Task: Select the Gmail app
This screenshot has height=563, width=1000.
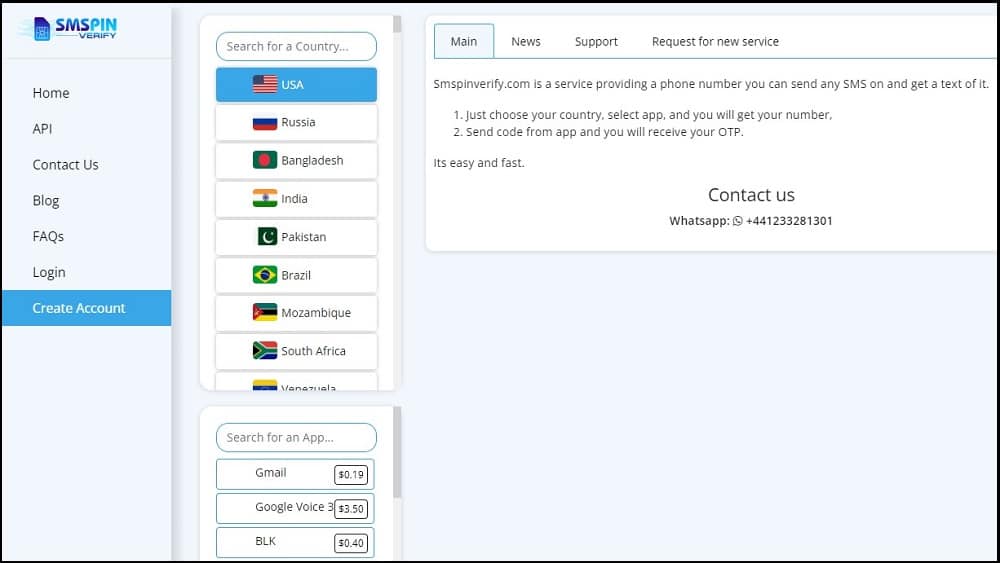Action: (x=295, y=474)
